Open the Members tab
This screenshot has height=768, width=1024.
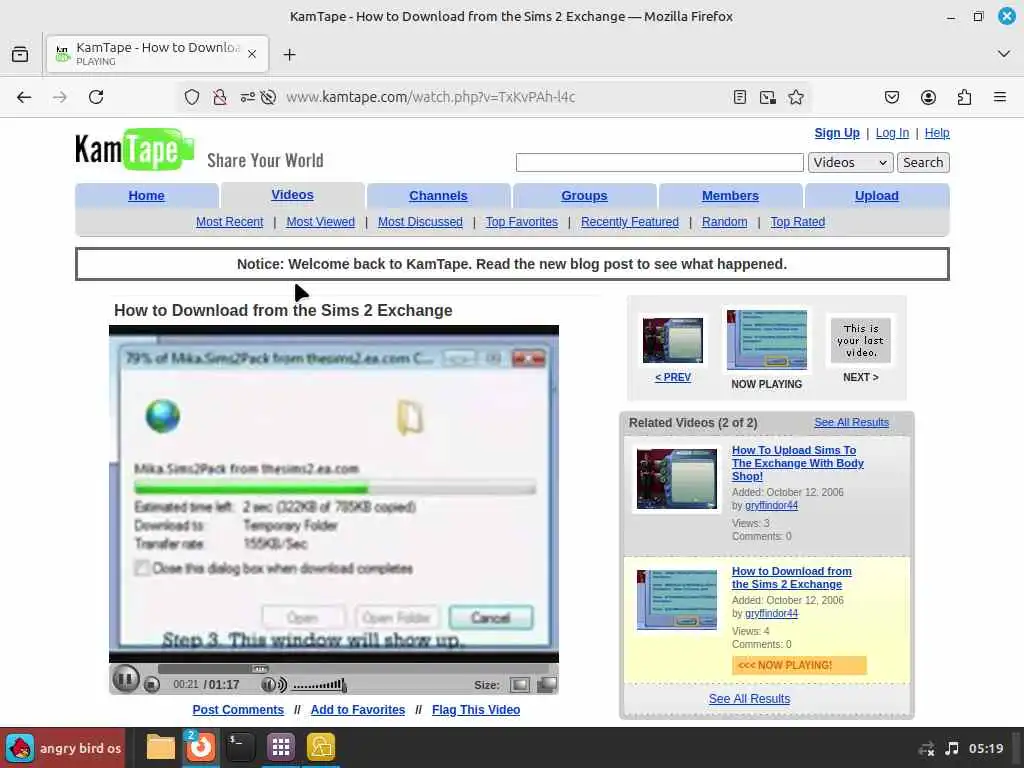[x=730, y=196]
